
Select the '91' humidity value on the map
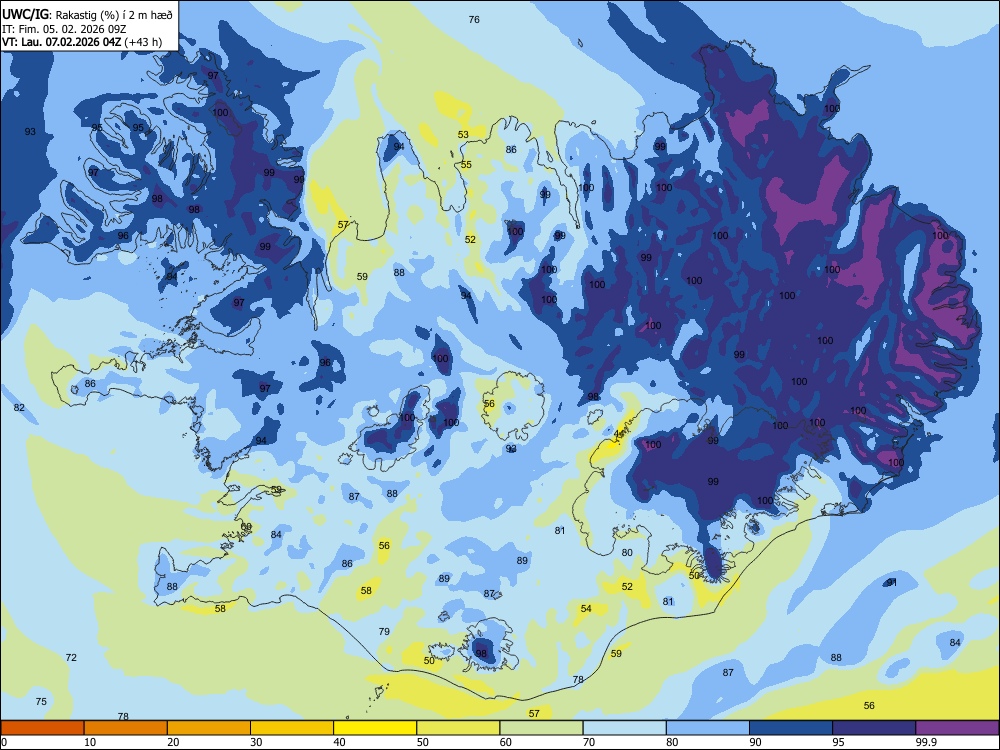892,582
